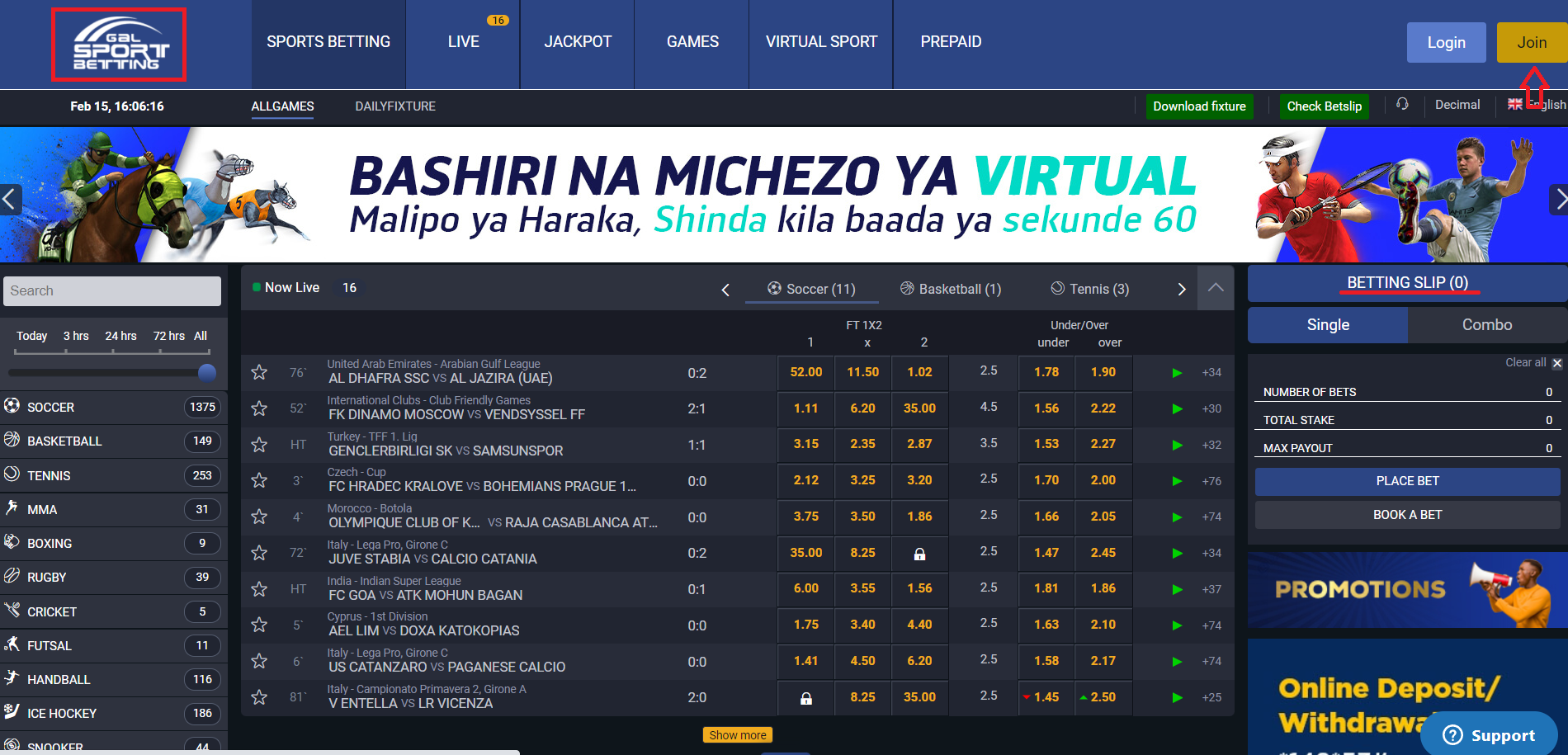
Task: Set time filter to 24 hrs
Action: click(120, 336)
